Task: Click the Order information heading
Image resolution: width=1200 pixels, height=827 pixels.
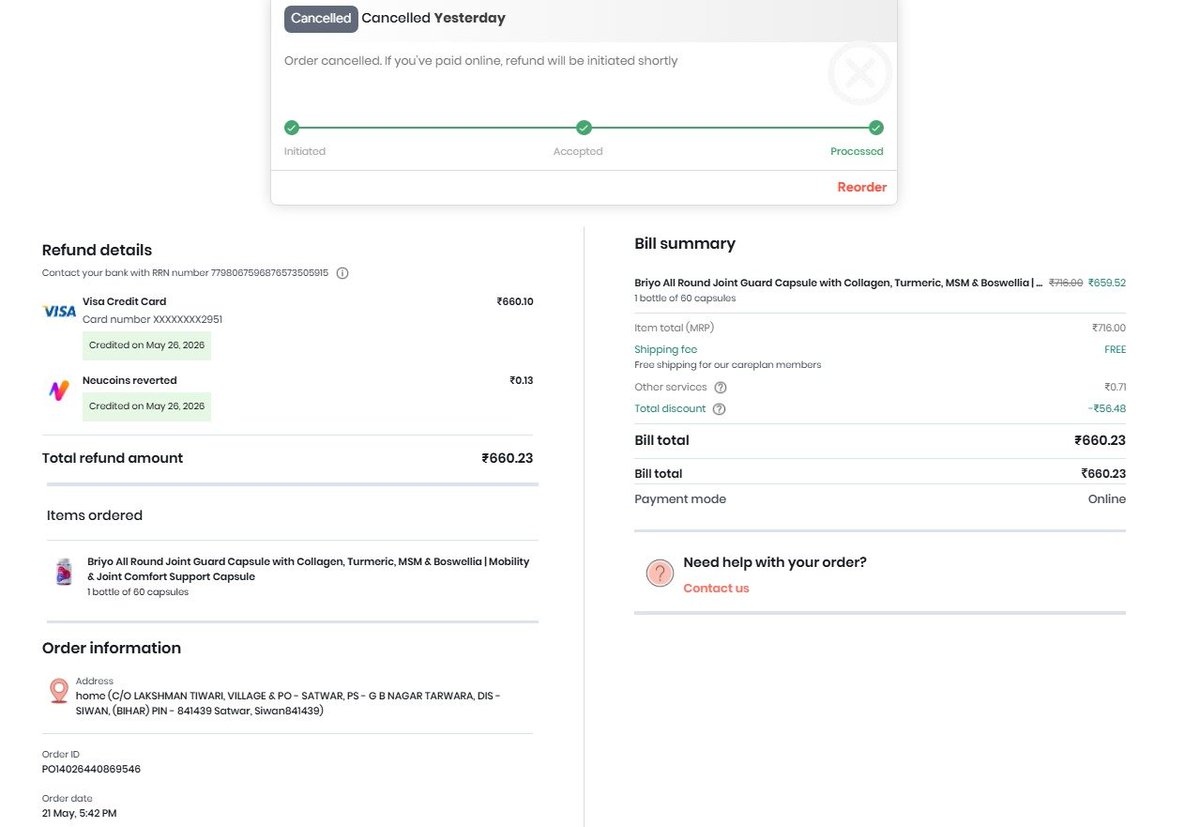Action: tap(112, 648)
